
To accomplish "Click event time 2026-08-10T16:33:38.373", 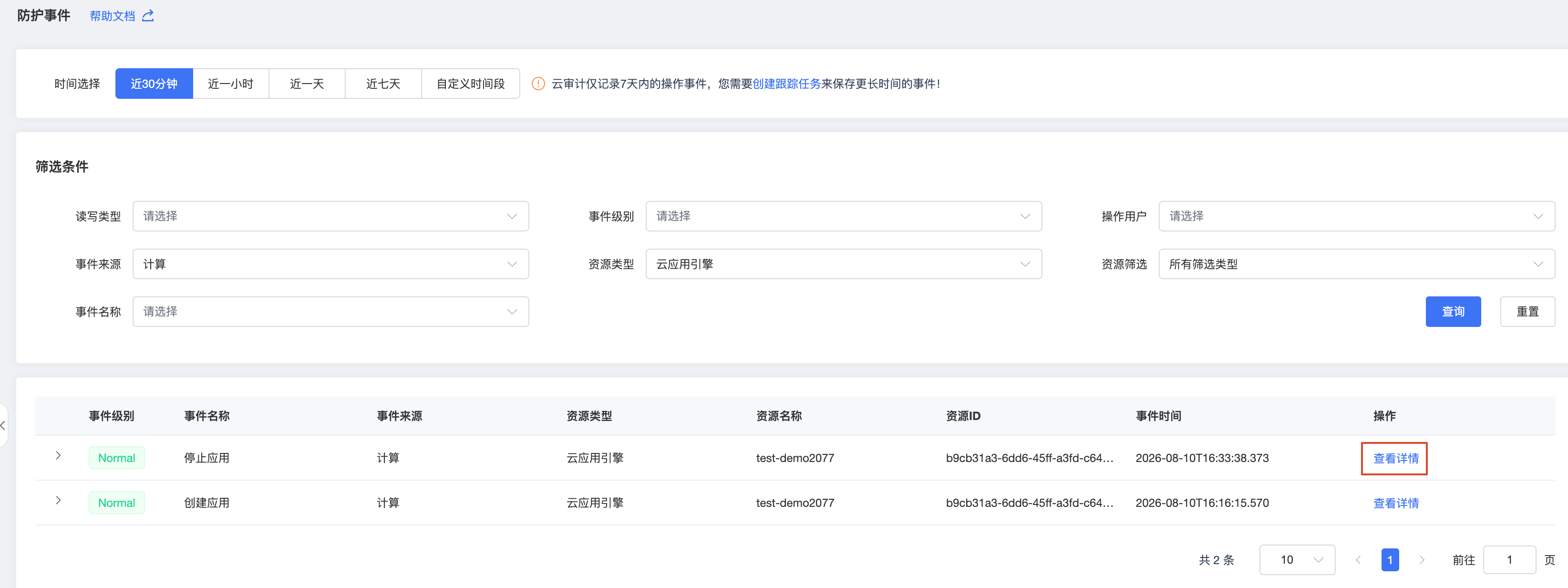I will pos(1202,458).
